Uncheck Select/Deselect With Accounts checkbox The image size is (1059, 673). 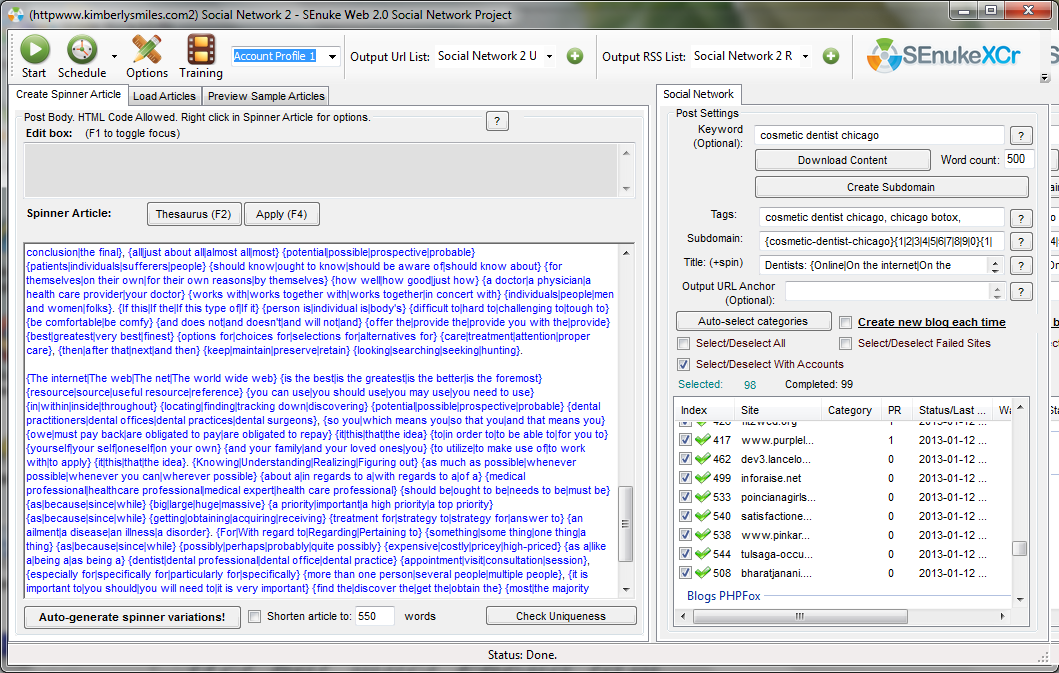683,364
